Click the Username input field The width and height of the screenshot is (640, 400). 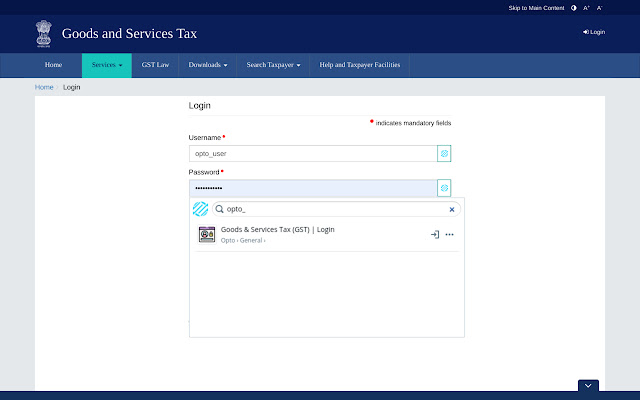[x=312, y=154]
